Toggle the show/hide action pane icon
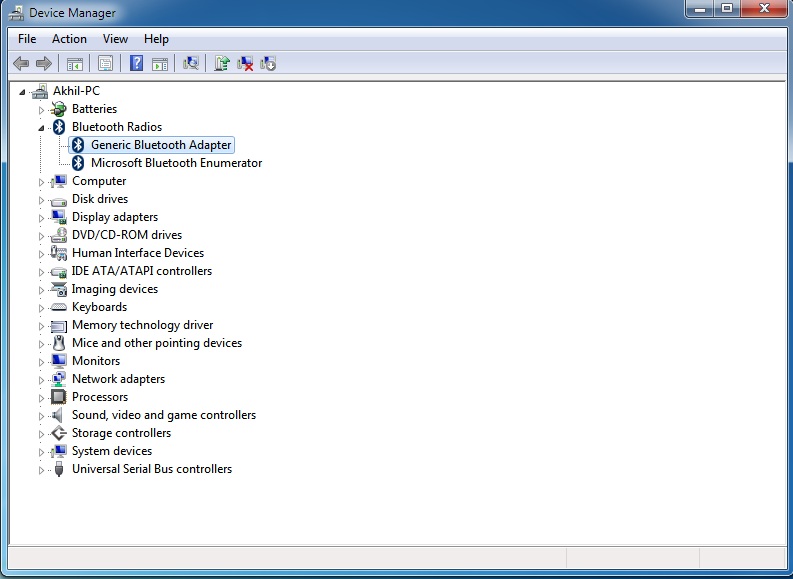The image size is (793, 579). [x=160, y=64]
